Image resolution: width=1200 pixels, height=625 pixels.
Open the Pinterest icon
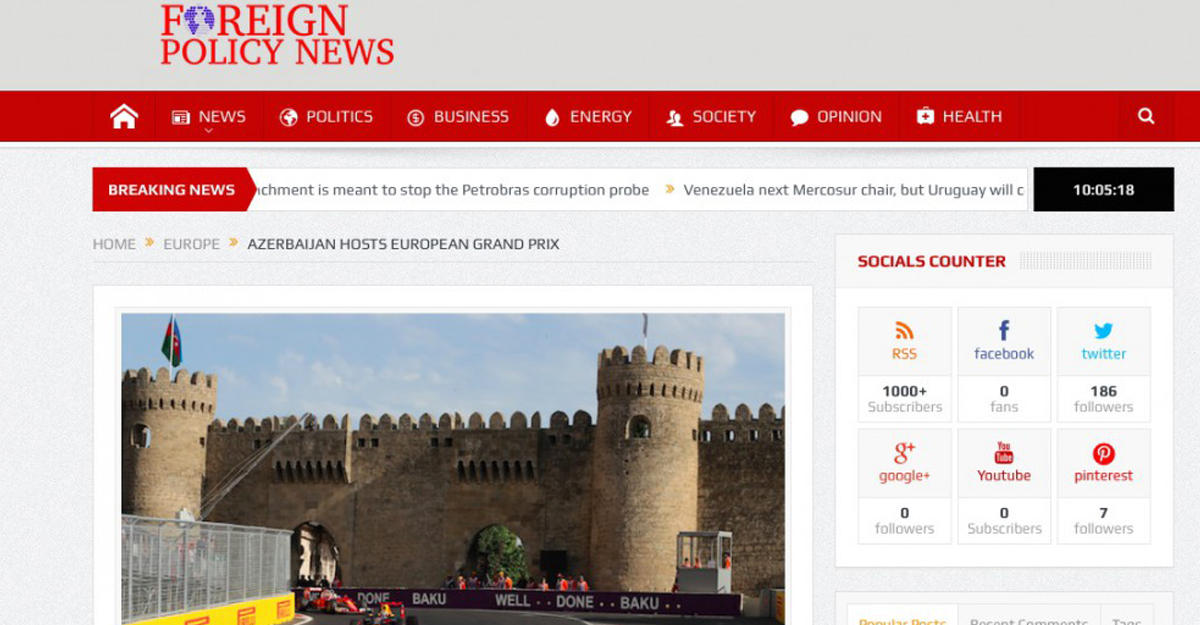pyautogui.click(x=1103, y=453)
